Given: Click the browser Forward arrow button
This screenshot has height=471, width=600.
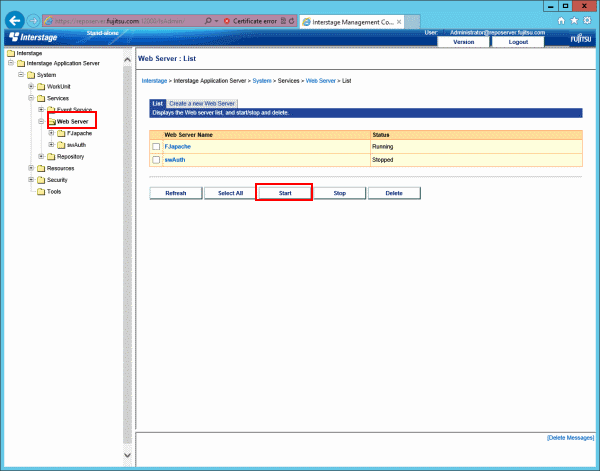Looking at the screenshot, I should (x=34, y=21).
